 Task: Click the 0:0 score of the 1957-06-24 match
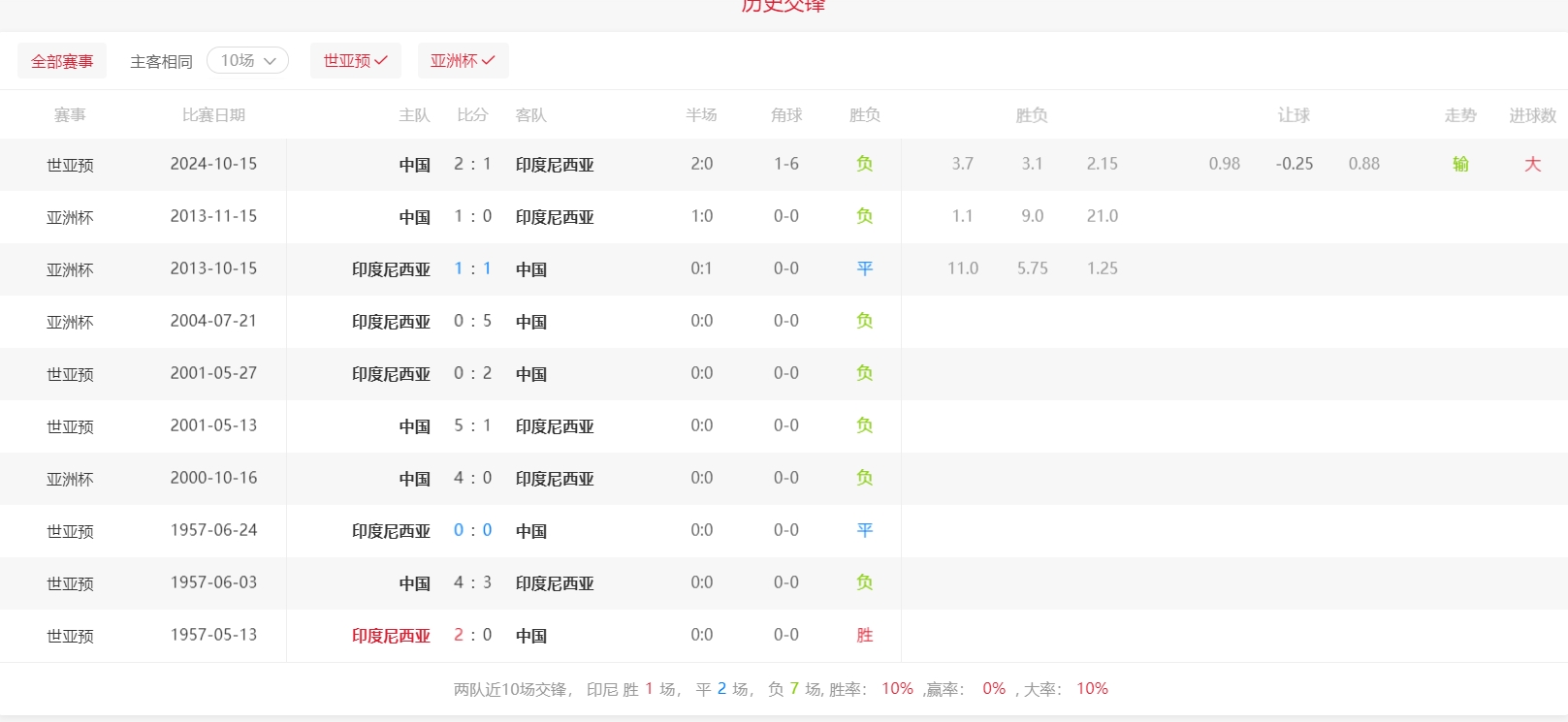(472, 530)
